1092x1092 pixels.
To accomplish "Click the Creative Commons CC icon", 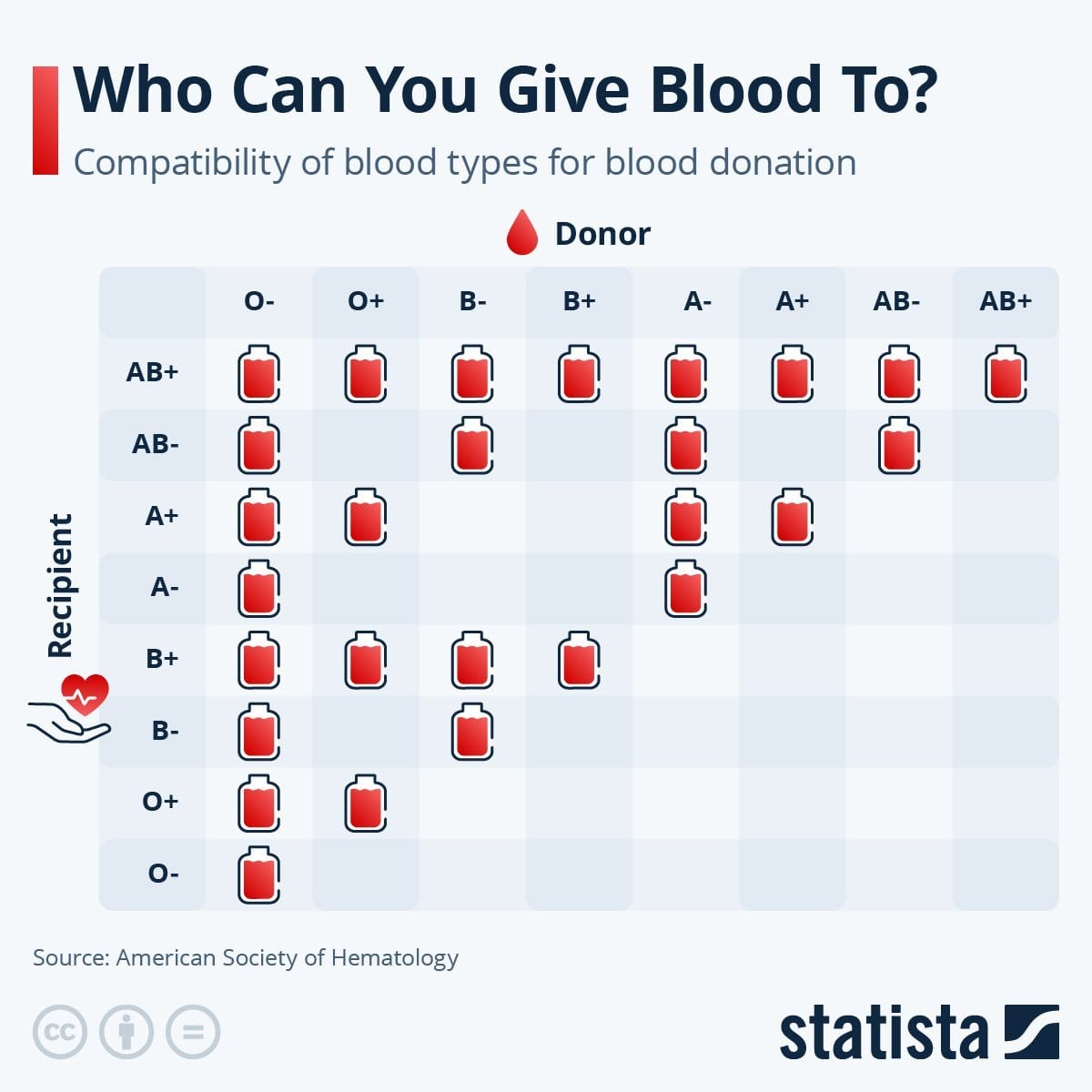I will pyautogui.click(x=60, y=1032).
